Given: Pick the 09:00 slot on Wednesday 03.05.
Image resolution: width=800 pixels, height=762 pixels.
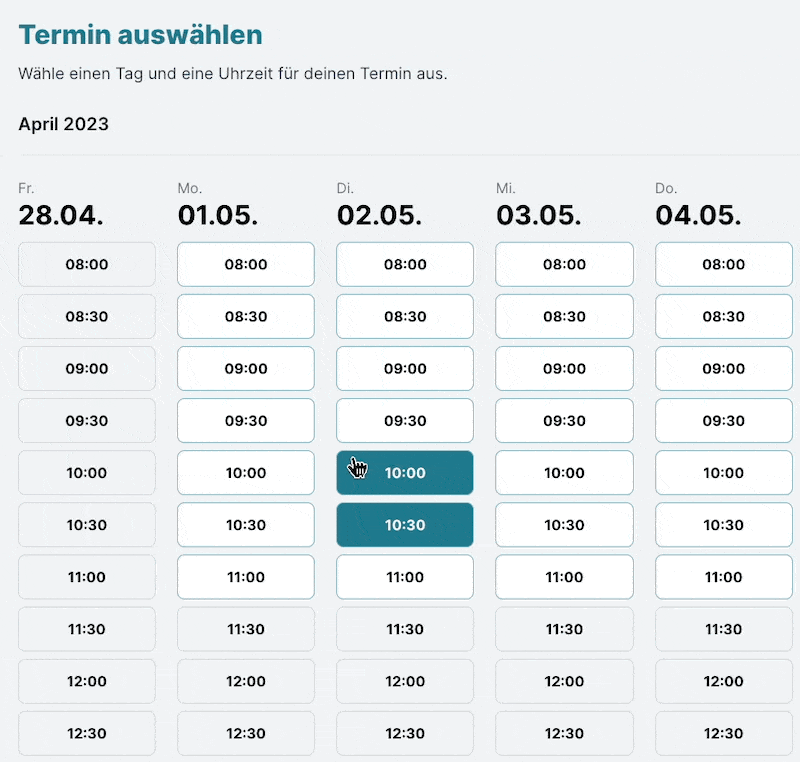Looking at the screenshot, I should pos(564,368).
